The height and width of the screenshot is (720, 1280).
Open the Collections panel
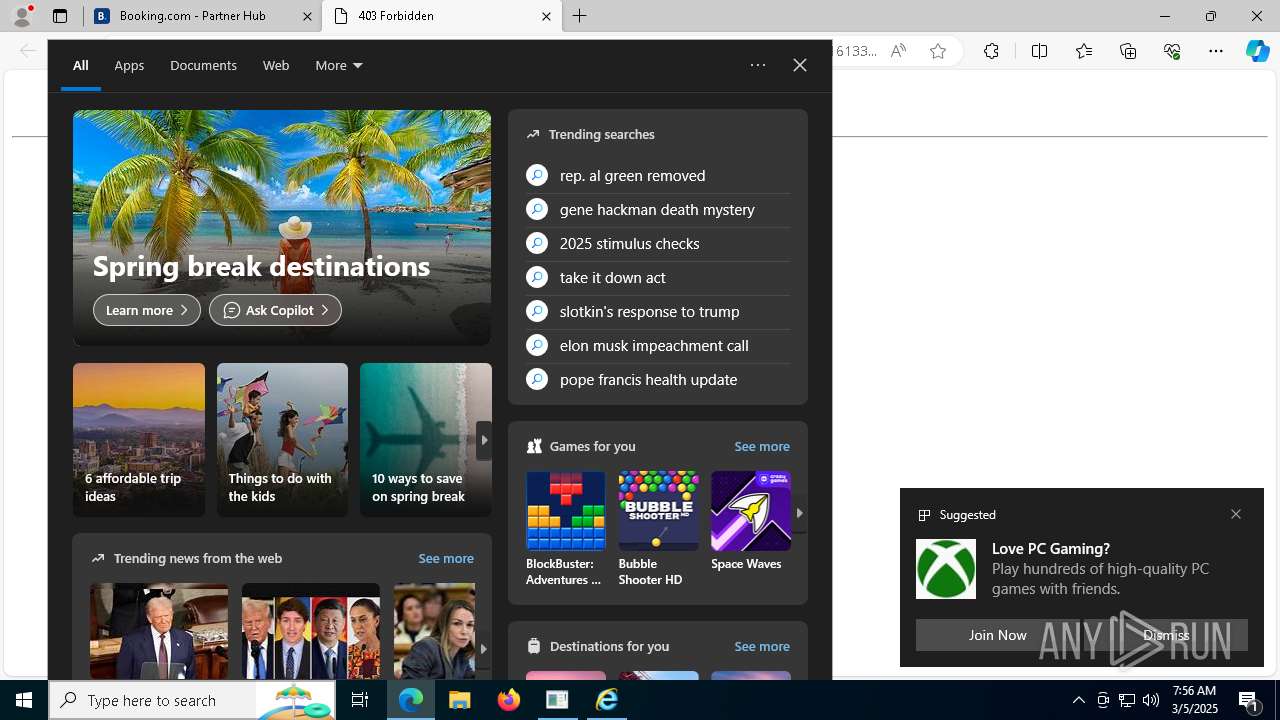pyautogui.click(x=1128, y=51)
